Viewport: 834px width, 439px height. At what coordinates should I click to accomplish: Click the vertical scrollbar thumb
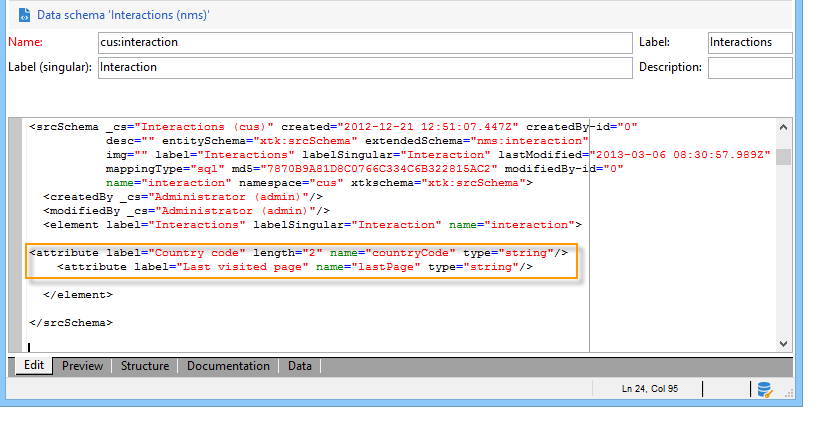point(783,157)
